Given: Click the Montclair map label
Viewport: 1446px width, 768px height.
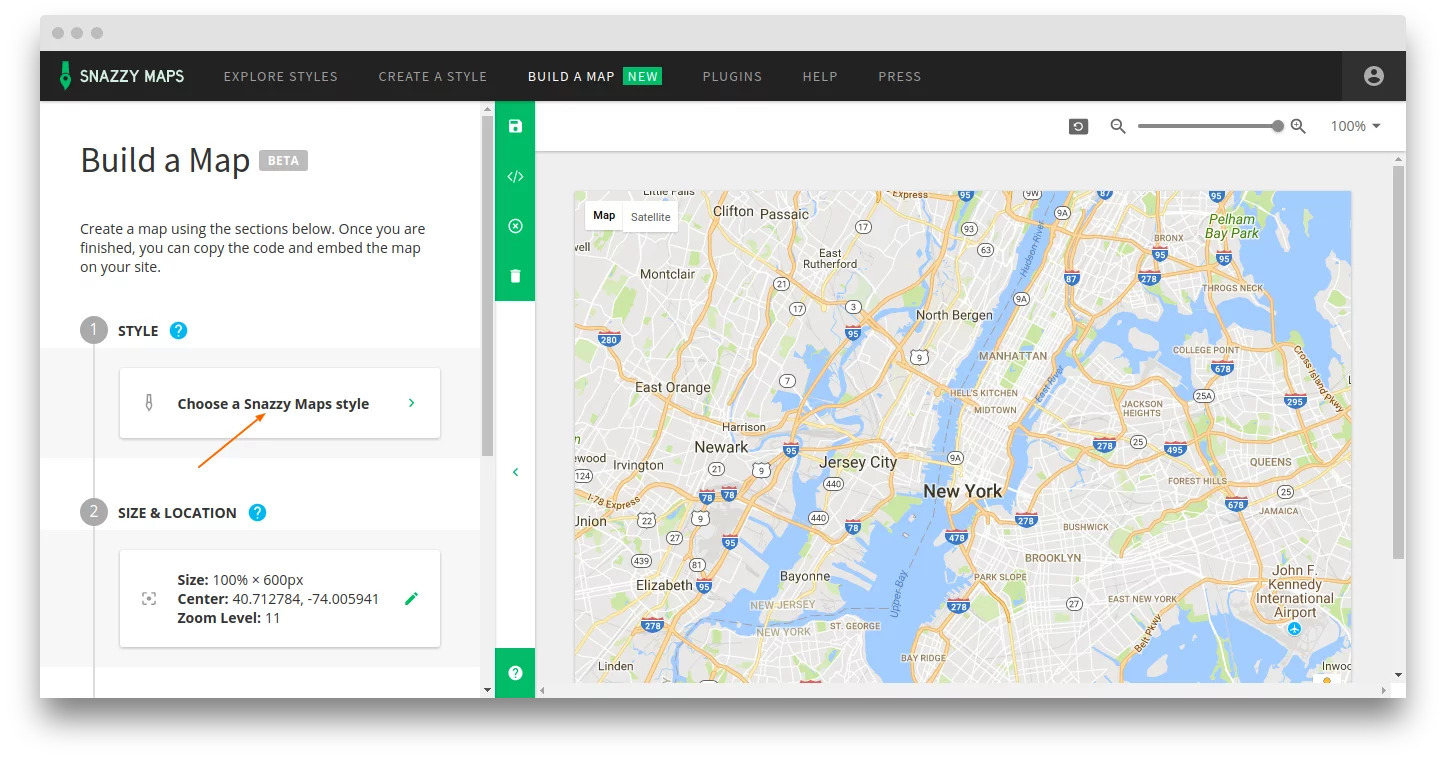Looking at the screenshot, I should pyautogui.click(x=667, y=274).
